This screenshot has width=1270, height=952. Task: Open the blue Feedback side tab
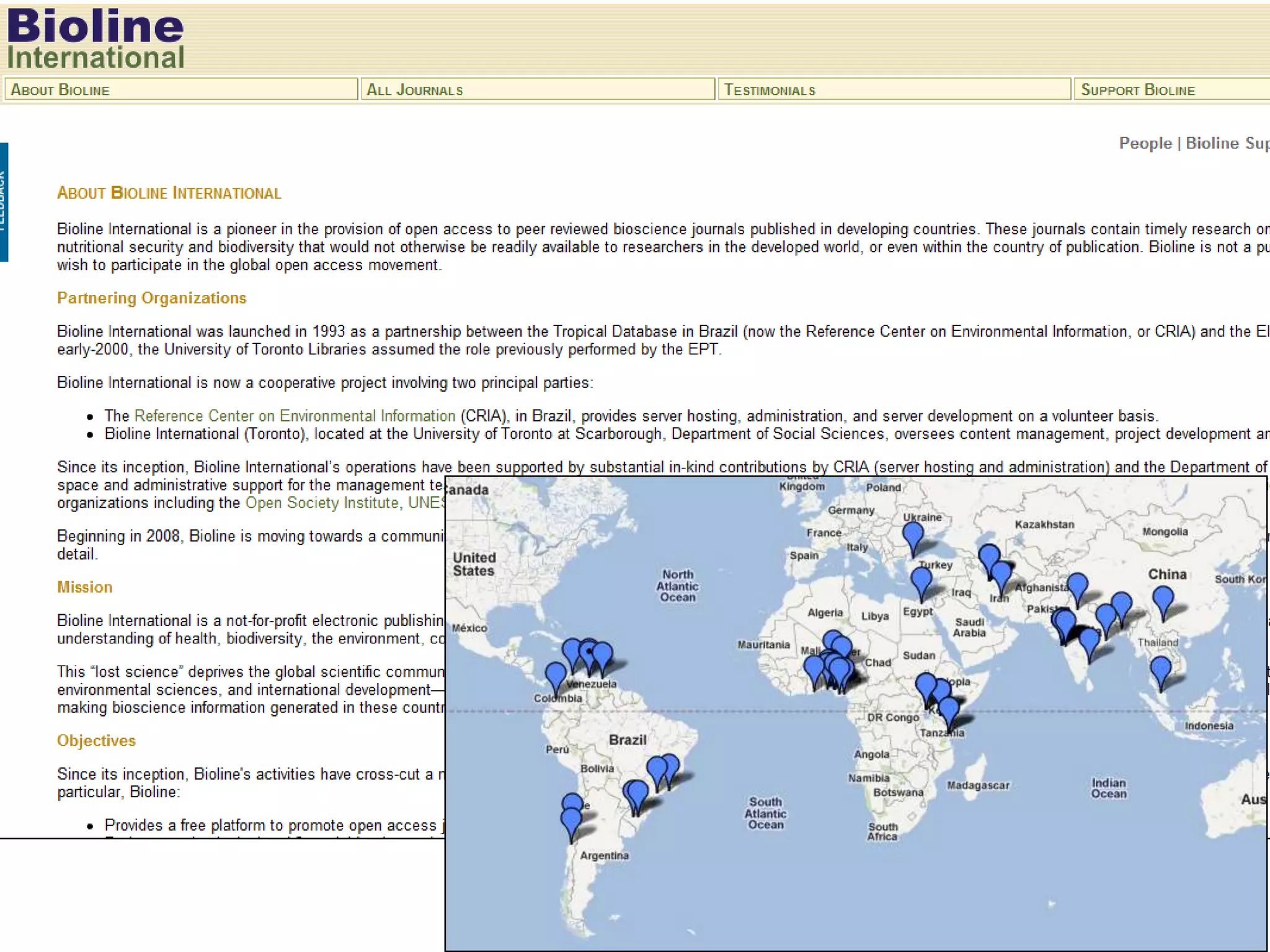click(3, 202)
